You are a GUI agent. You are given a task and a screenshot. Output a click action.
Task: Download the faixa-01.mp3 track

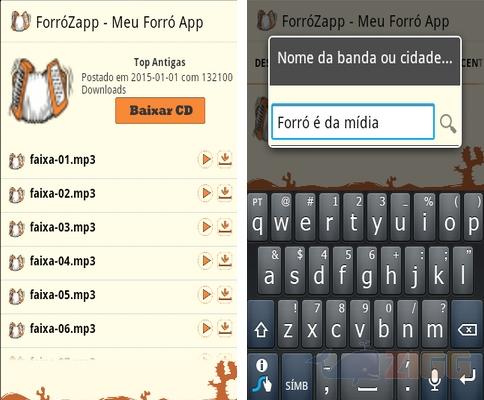click(x=225, y=159)
